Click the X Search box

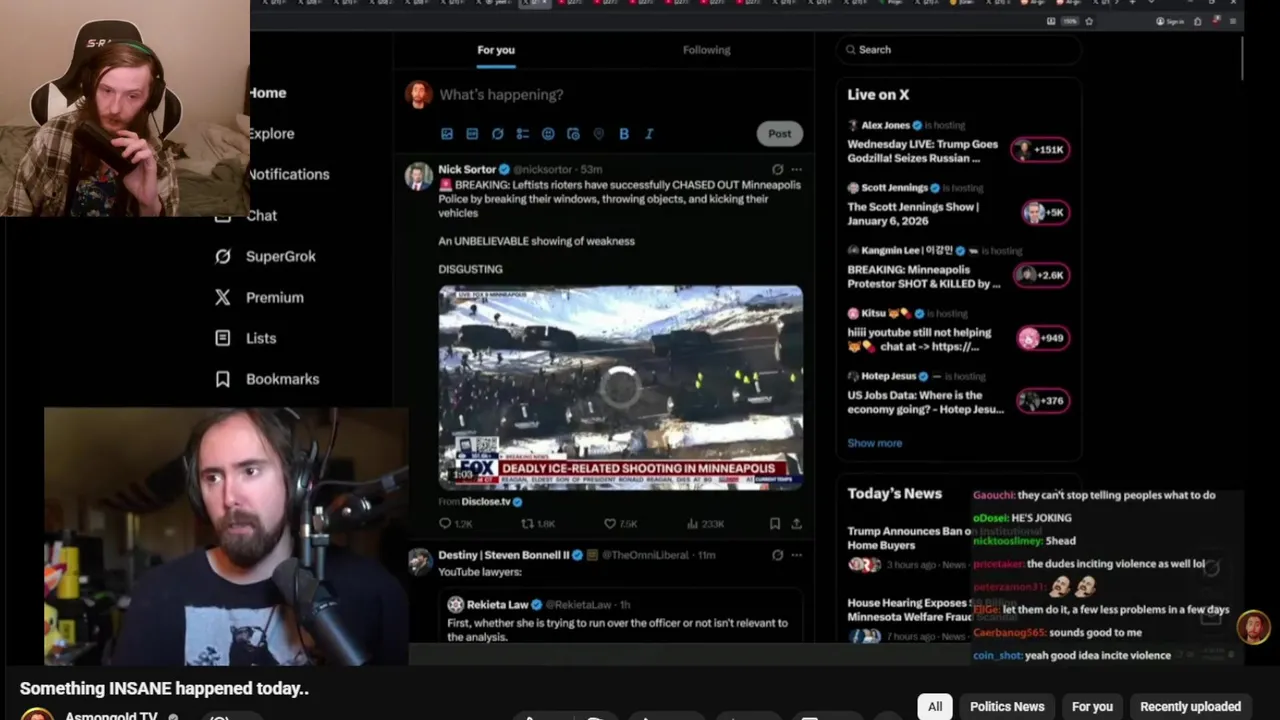click(959, 50)
